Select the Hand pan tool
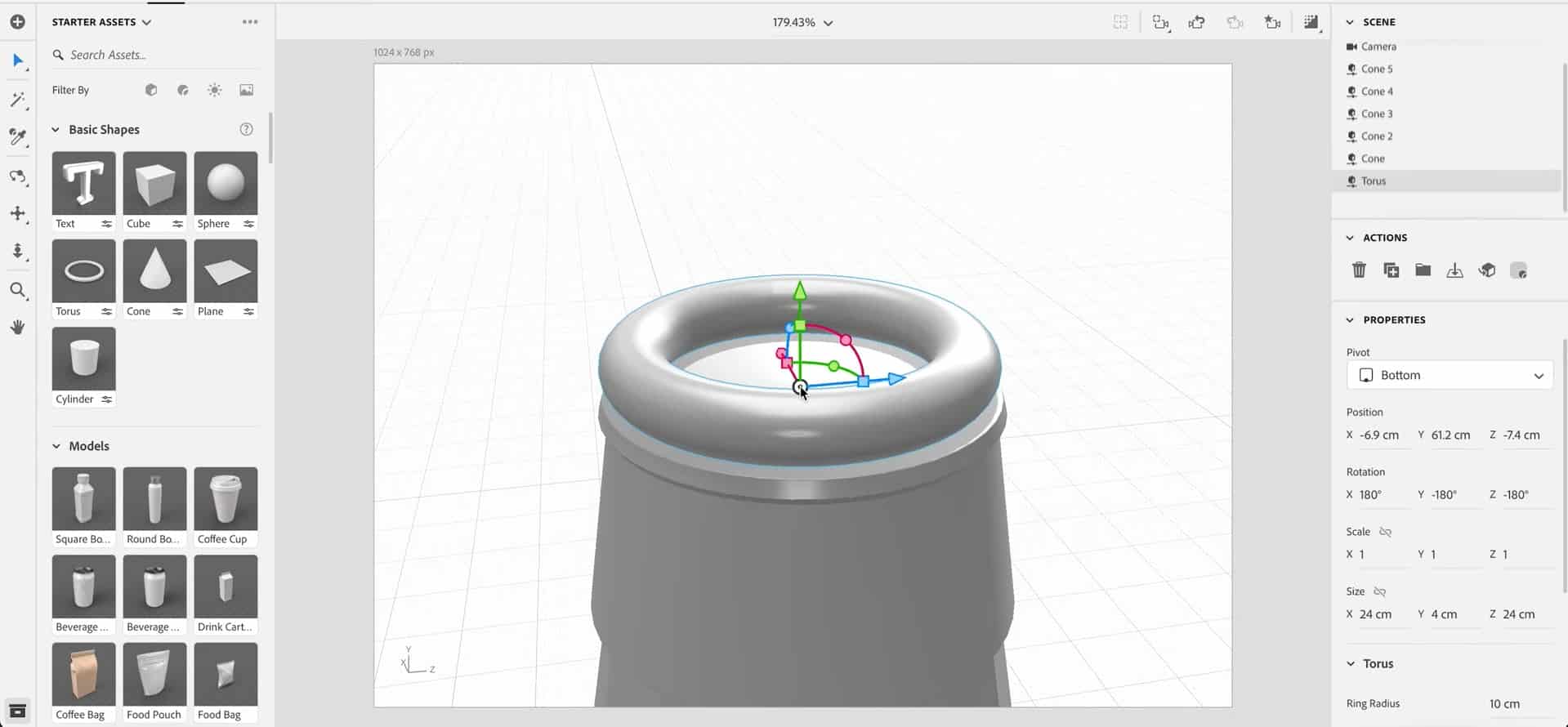Screen dimensions: 1568x727 coord(17,328)
